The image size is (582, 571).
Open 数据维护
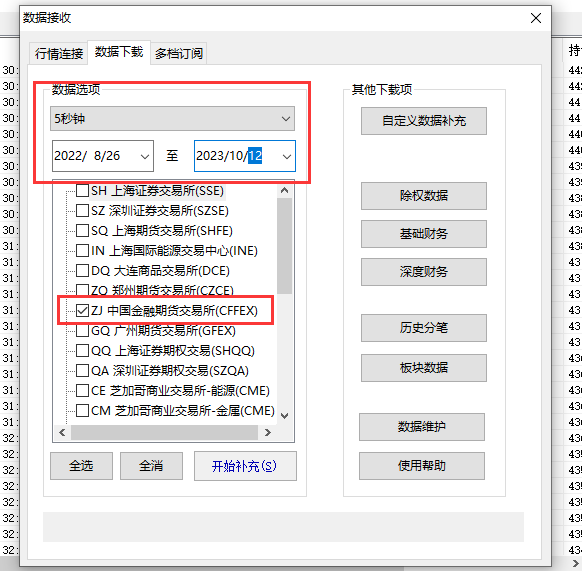click(422, 427)
